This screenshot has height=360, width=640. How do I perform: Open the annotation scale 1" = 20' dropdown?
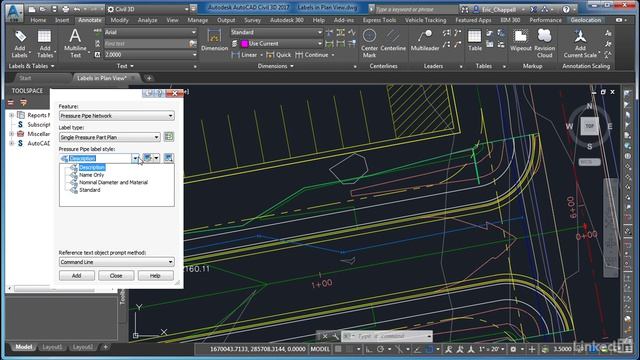click(491, 349)
